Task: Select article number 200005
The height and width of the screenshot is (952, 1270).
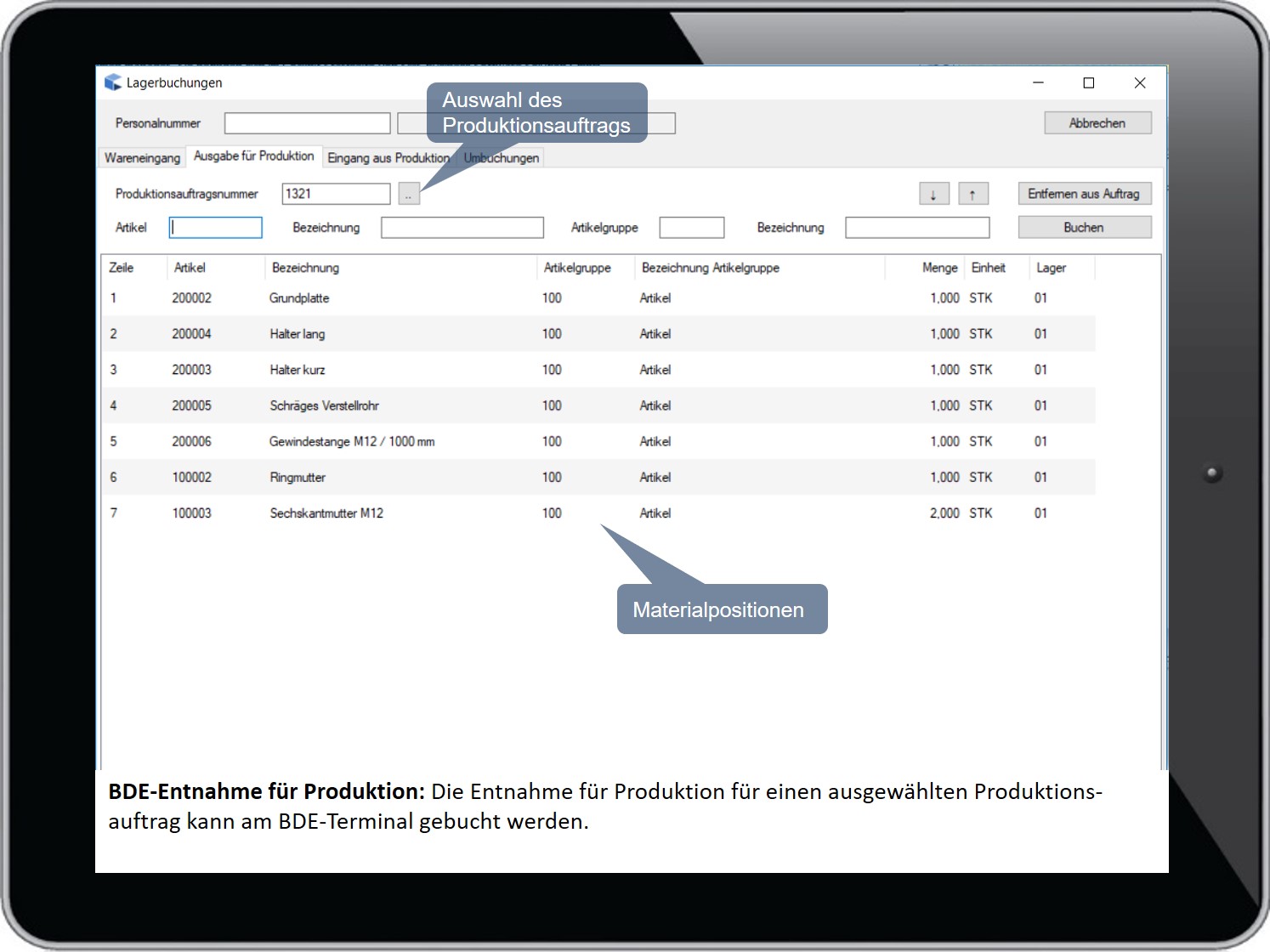Action: (191, 405)
